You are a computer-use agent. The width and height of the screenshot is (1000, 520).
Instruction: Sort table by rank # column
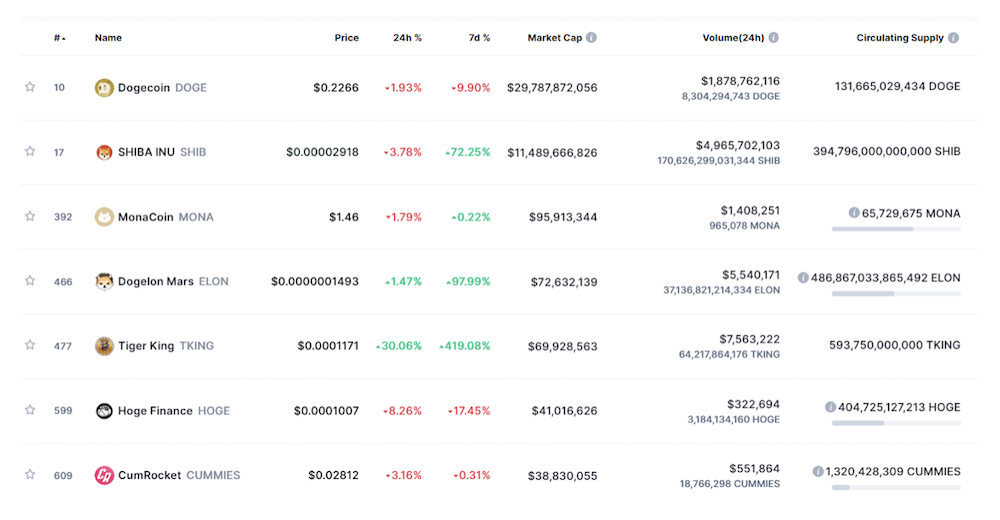(x=60, y=38)
